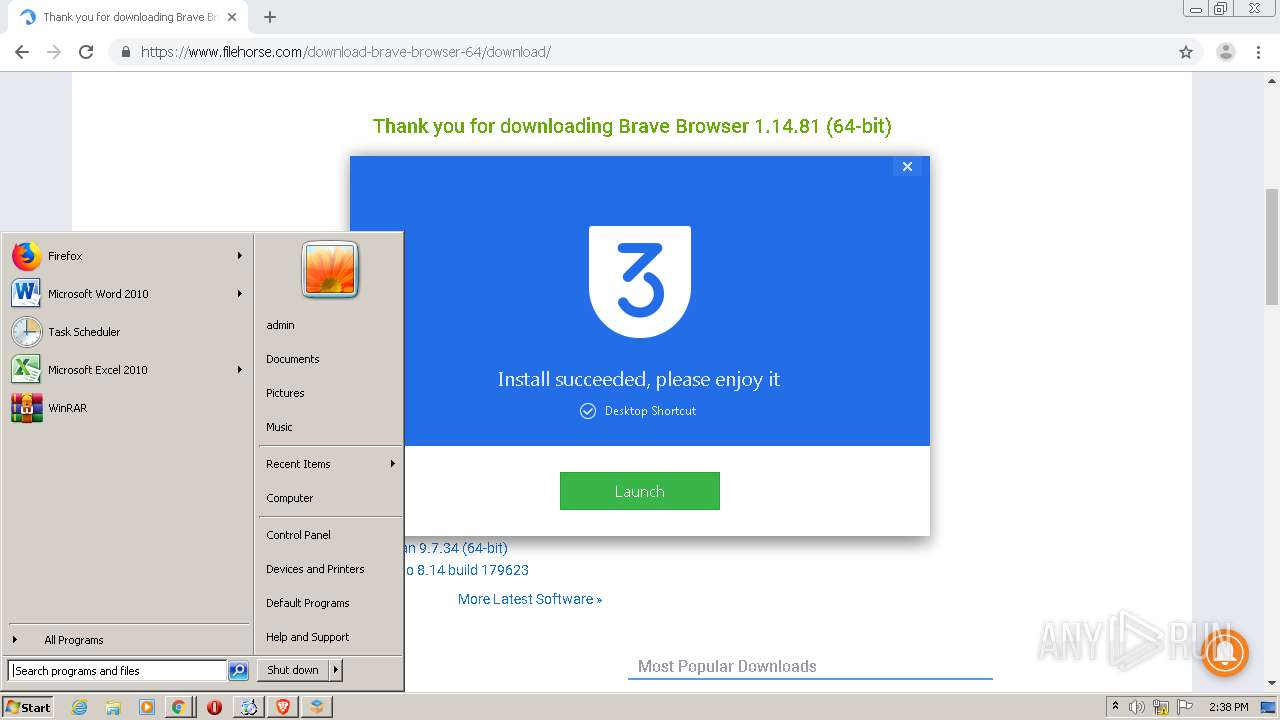Click the orange notification bell icon
This screenshot has width=1280, height=720.
[x=1225, y=653]
